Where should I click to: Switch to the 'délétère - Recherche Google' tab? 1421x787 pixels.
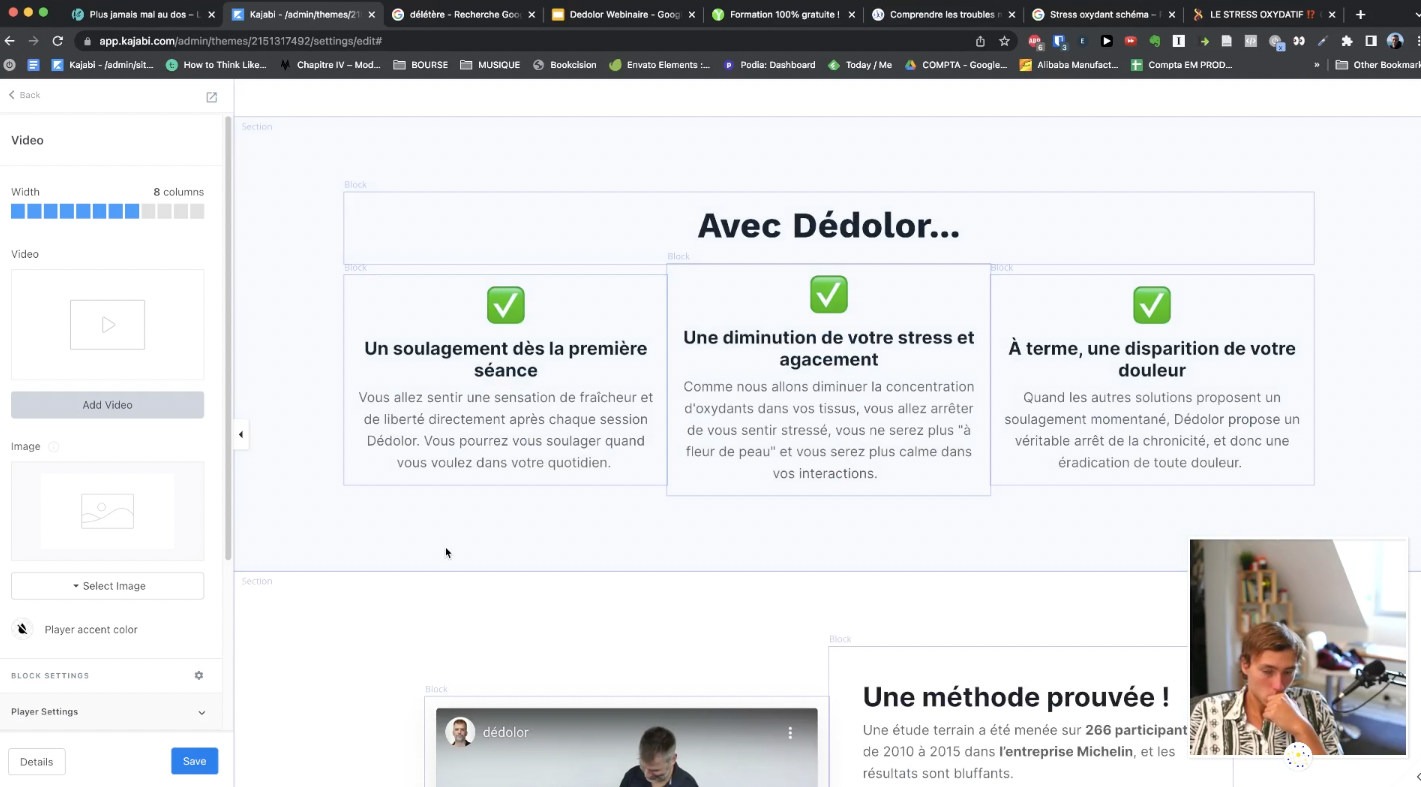[x=462, y=14]
